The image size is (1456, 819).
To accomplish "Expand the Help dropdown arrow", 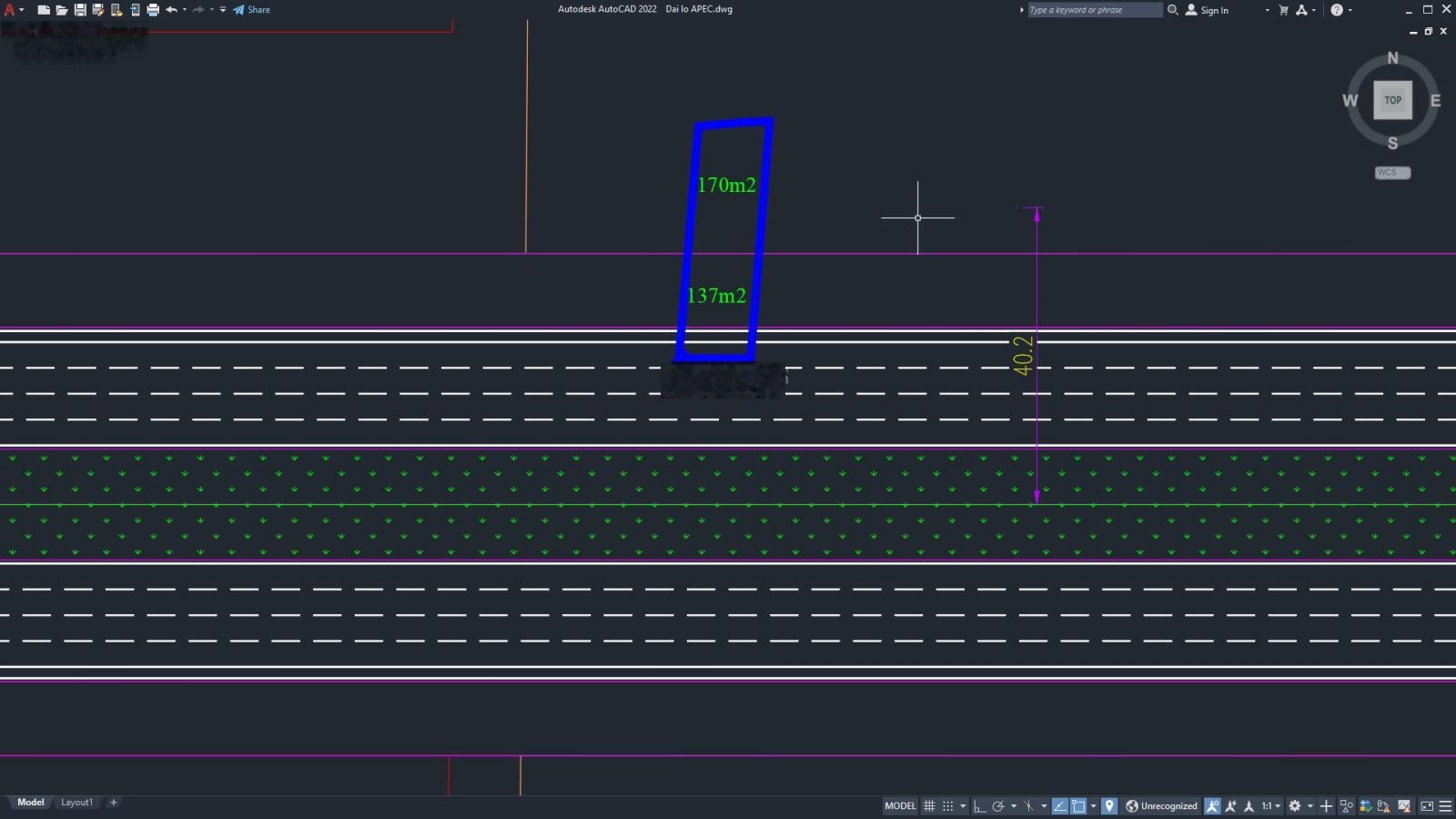I will click(1350, 10).
